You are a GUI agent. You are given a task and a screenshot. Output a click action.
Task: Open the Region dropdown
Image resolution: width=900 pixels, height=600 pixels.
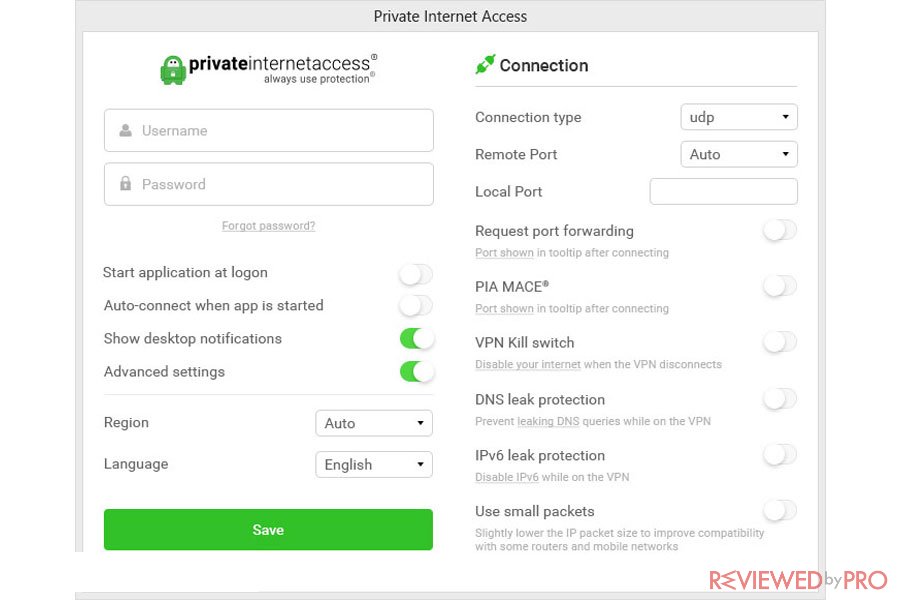374,423
